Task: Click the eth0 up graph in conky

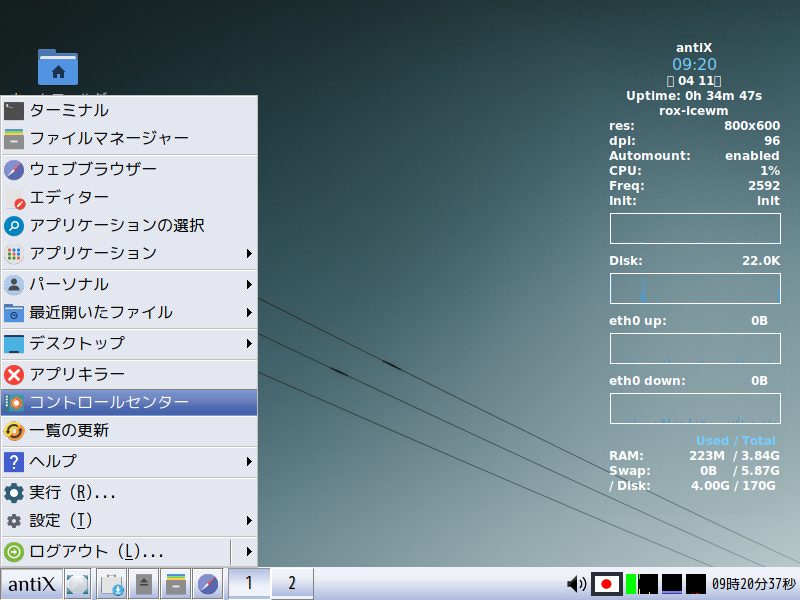Action: [x=695, y=348]
